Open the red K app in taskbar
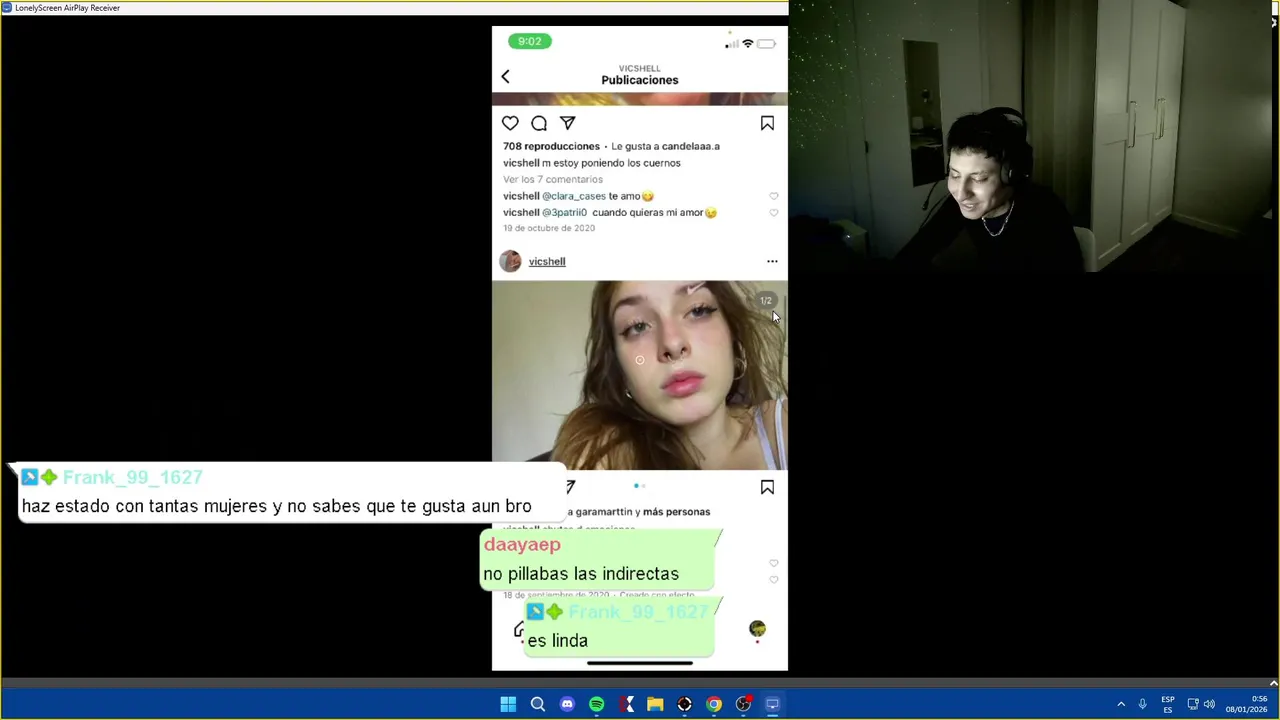 coord(626,704)
